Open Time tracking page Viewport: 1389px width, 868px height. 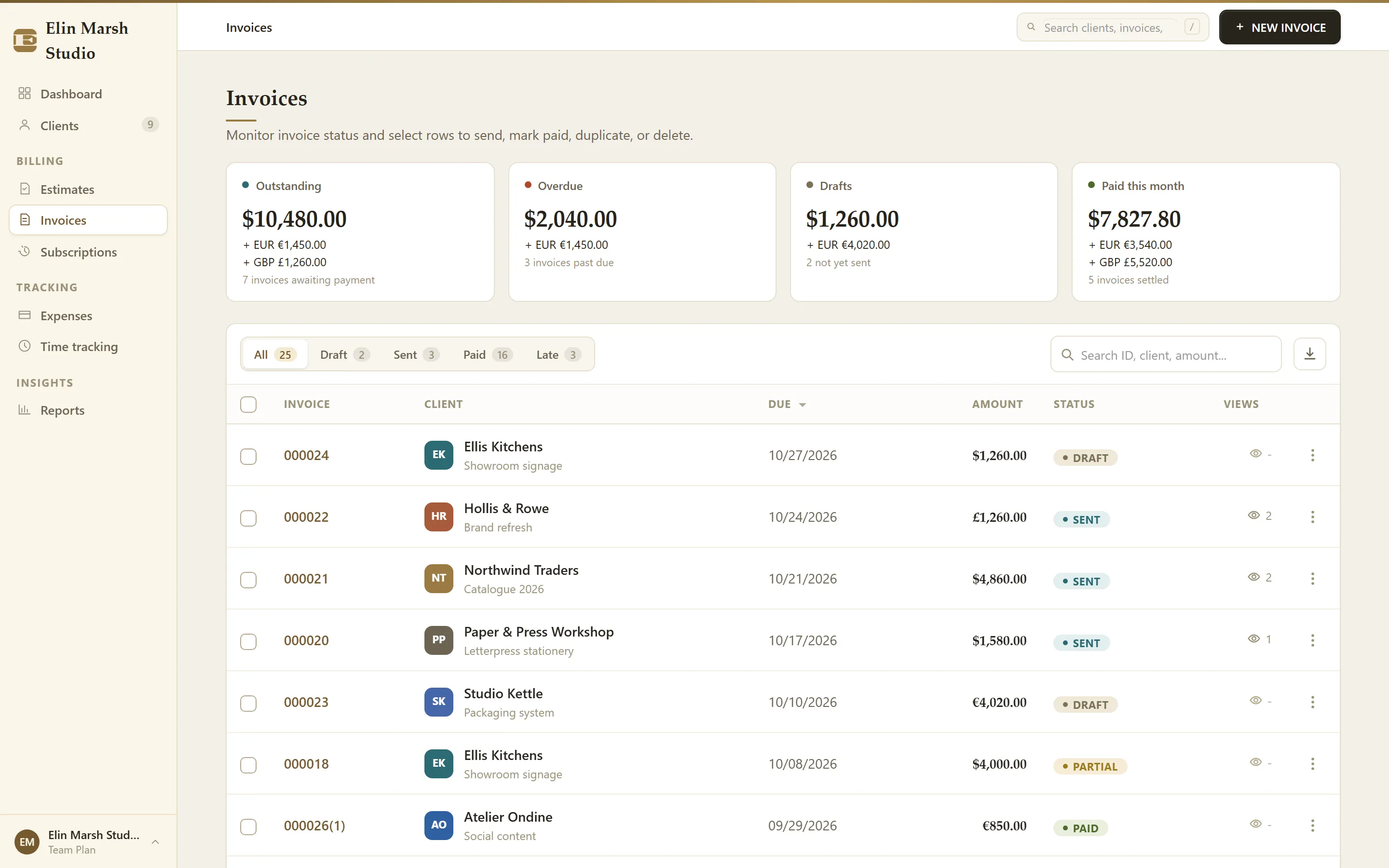pos(88,346)
